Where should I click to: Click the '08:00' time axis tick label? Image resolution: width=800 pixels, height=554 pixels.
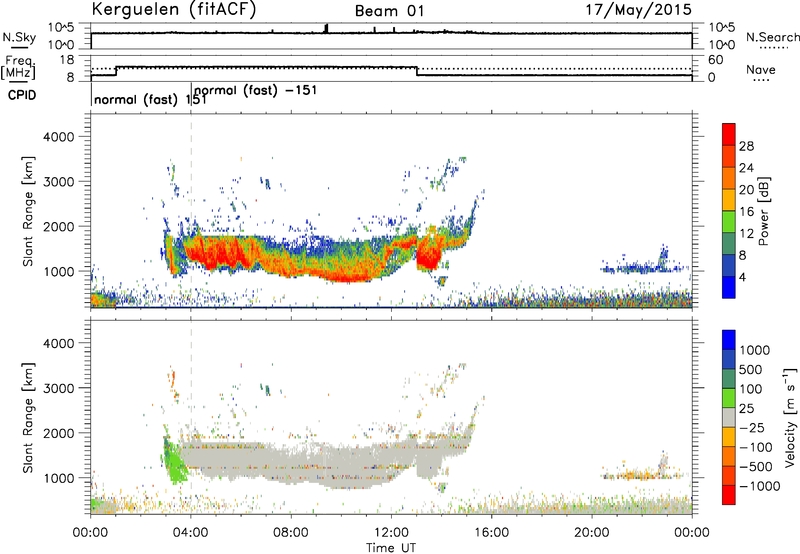(x=290, y=533)
